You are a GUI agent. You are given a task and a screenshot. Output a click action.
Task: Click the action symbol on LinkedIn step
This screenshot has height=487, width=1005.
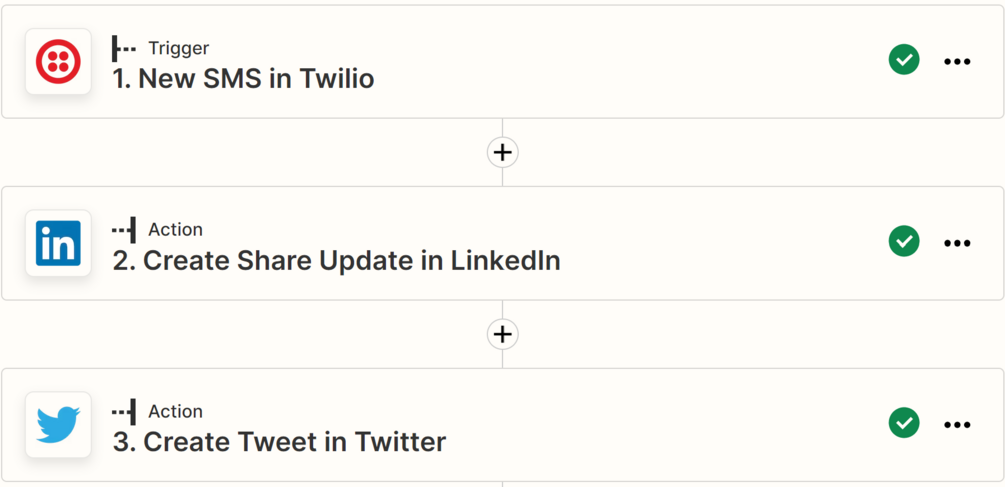124,230
